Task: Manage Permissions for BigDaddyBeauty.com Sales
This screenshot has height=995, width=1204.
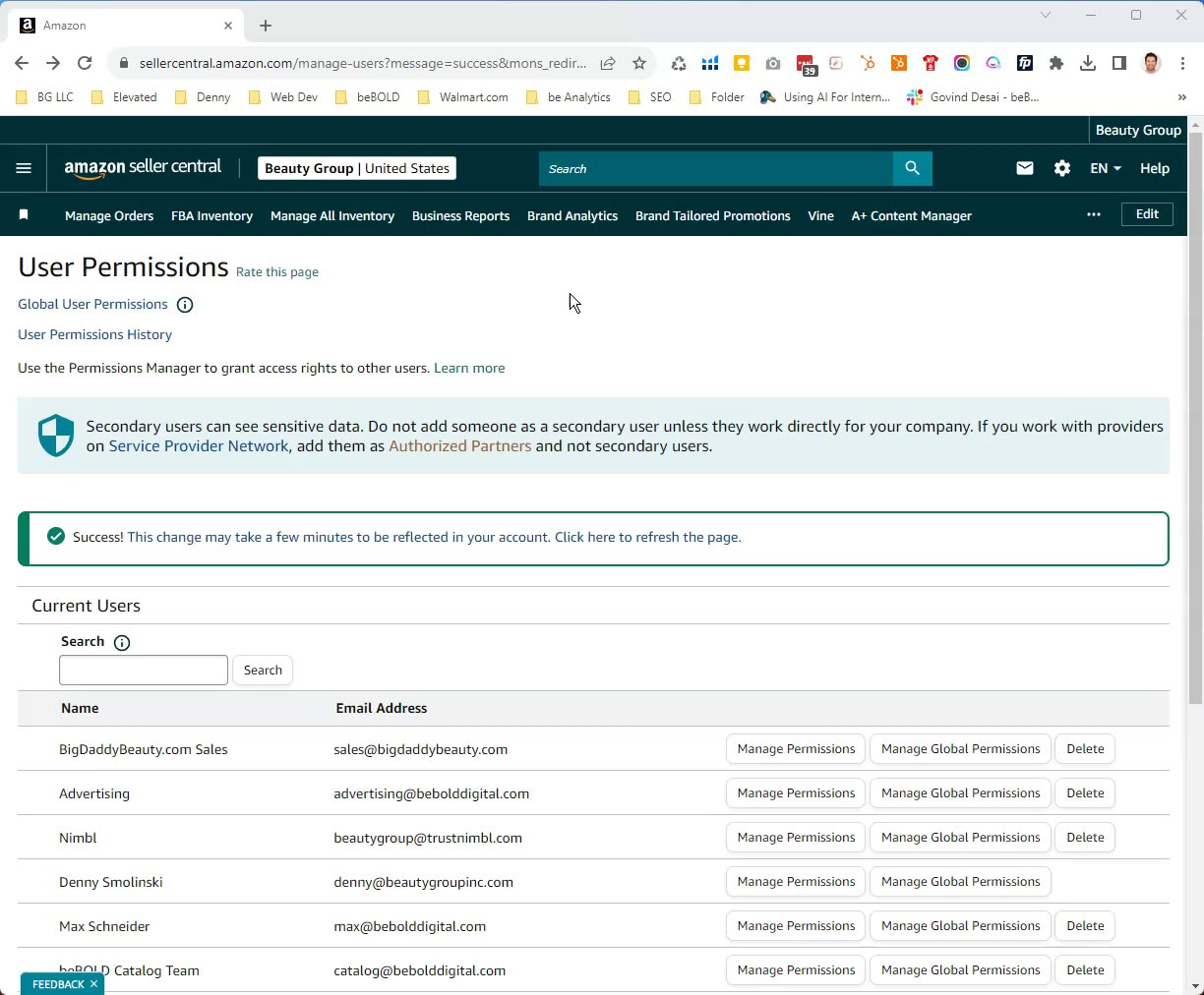Action: coord(796,749)
